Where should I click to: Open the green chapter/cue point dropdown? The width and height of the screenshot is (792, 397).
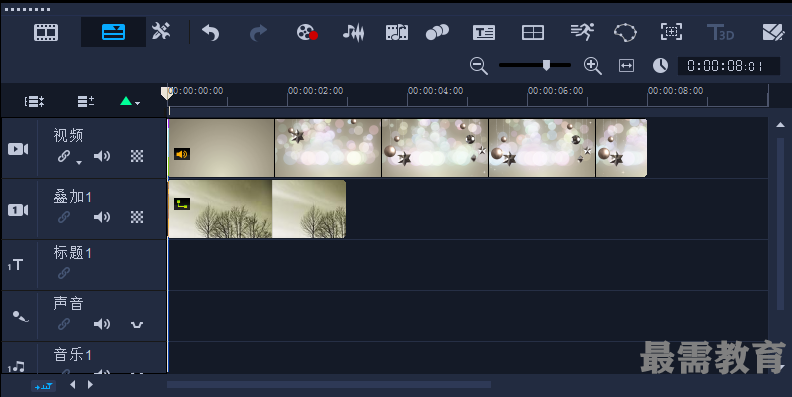pos(130,102)
